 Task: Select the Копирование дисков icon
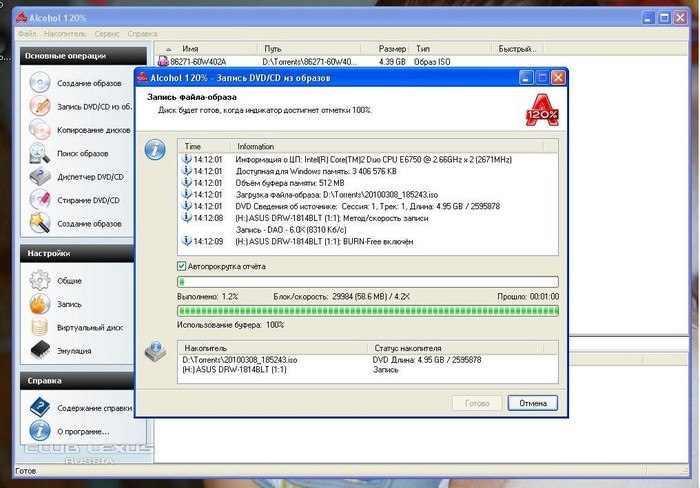pyautogui.click(x=40, y=129)
